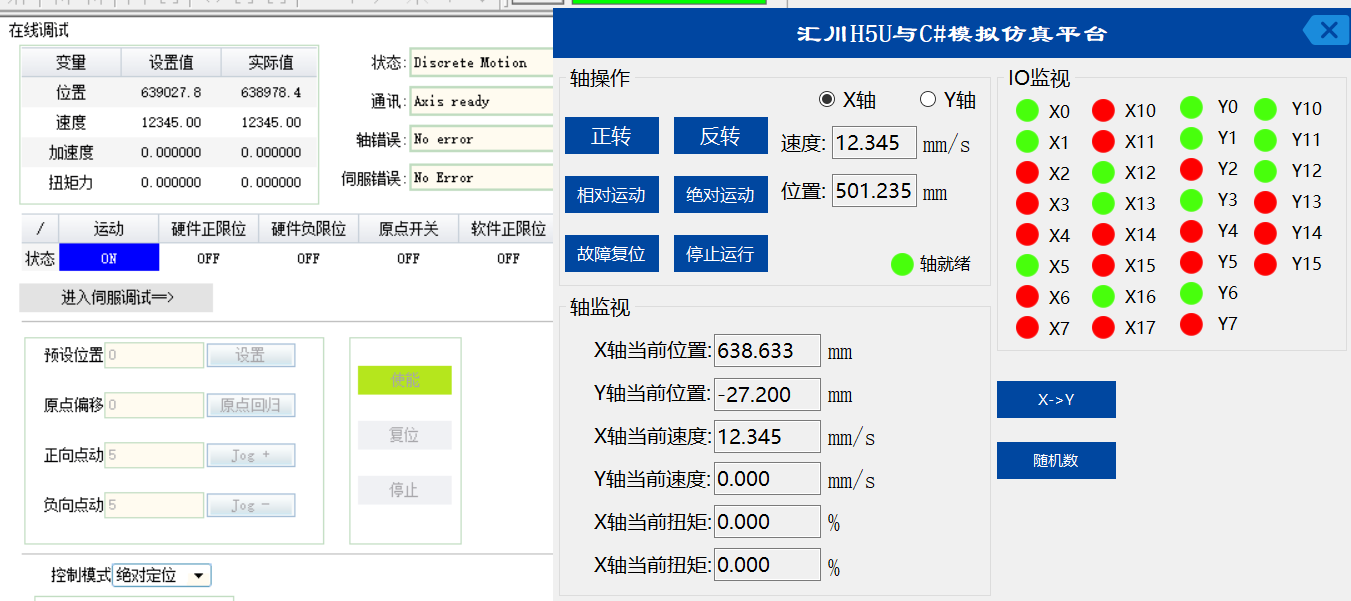Click the 预设位置 input field
1351x601 pixels.
pyautogui.click(x=154, y=355)
